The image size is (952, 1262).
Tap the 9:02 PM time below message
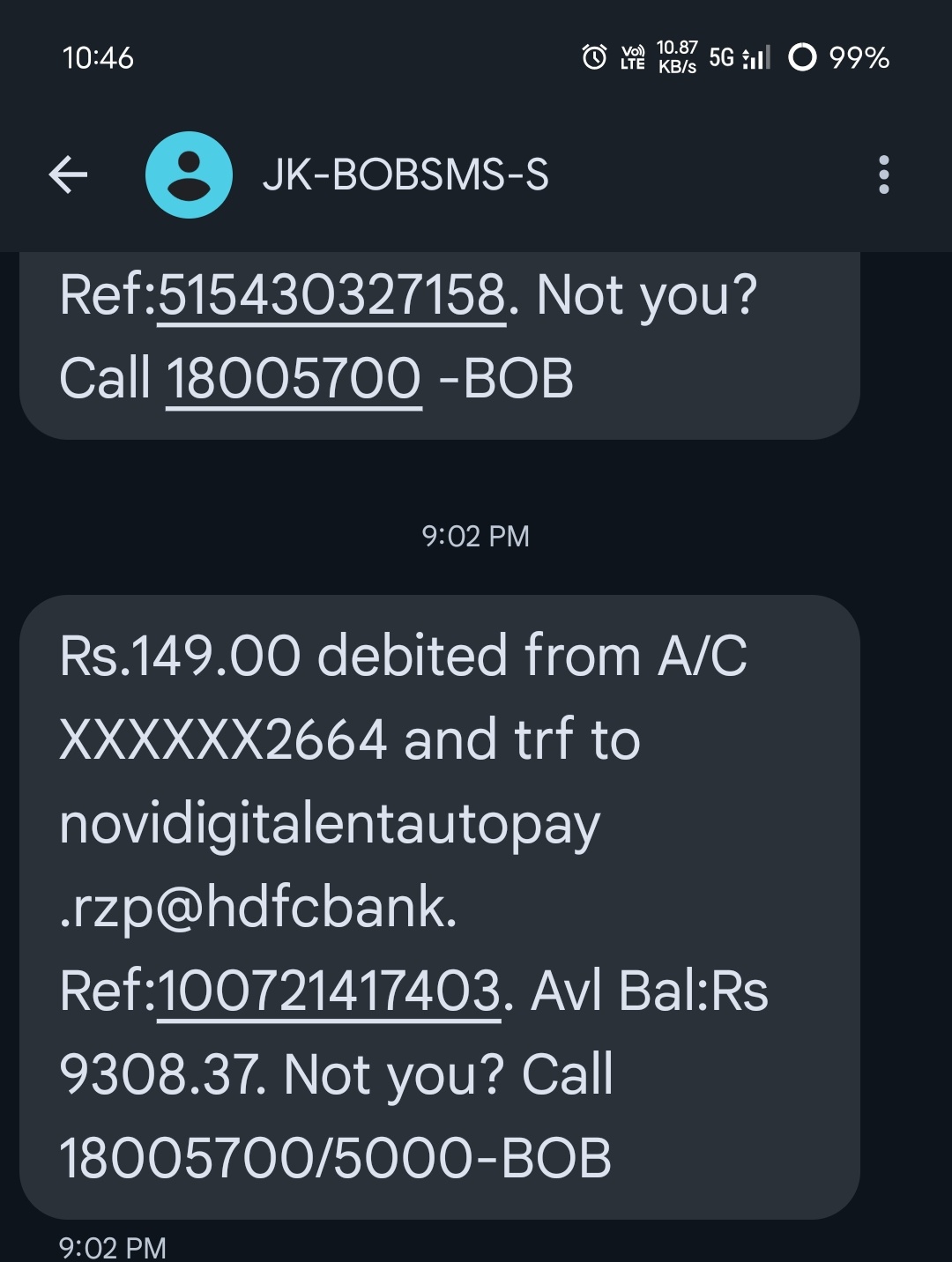[x=113, y=1247]
